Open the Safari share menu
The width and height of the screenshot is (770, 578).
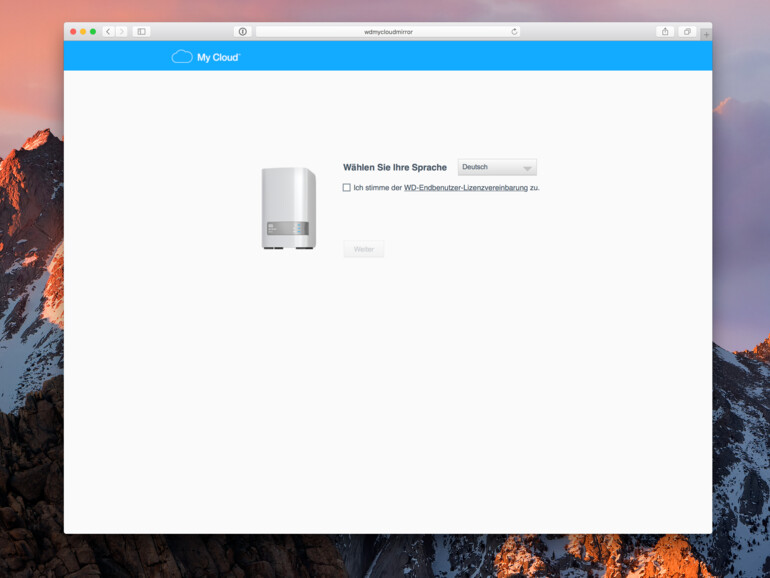click(x=665, y=31)
